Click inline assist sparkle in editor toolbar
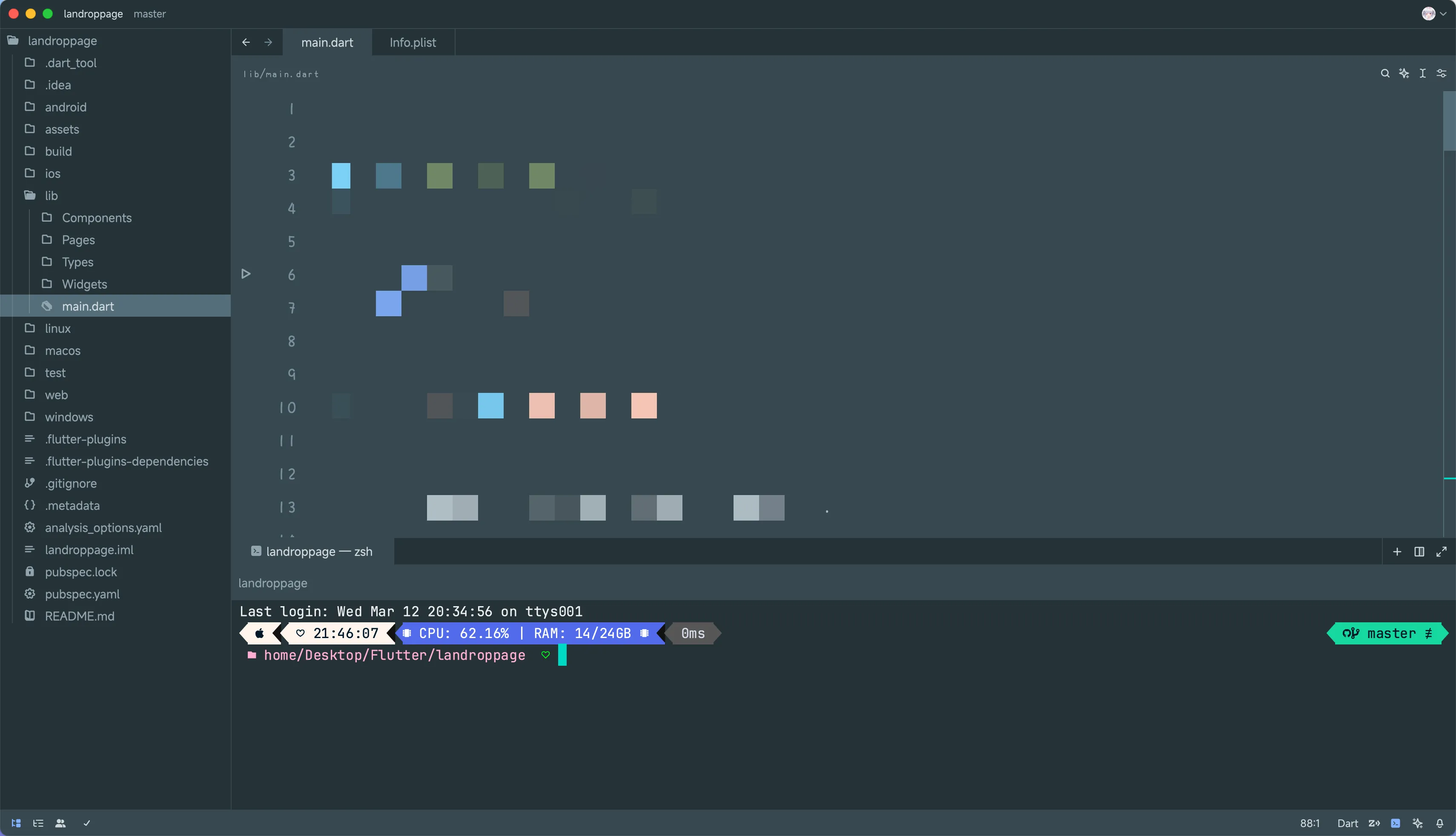The image size is (1456, 836). pos(1404,74)
